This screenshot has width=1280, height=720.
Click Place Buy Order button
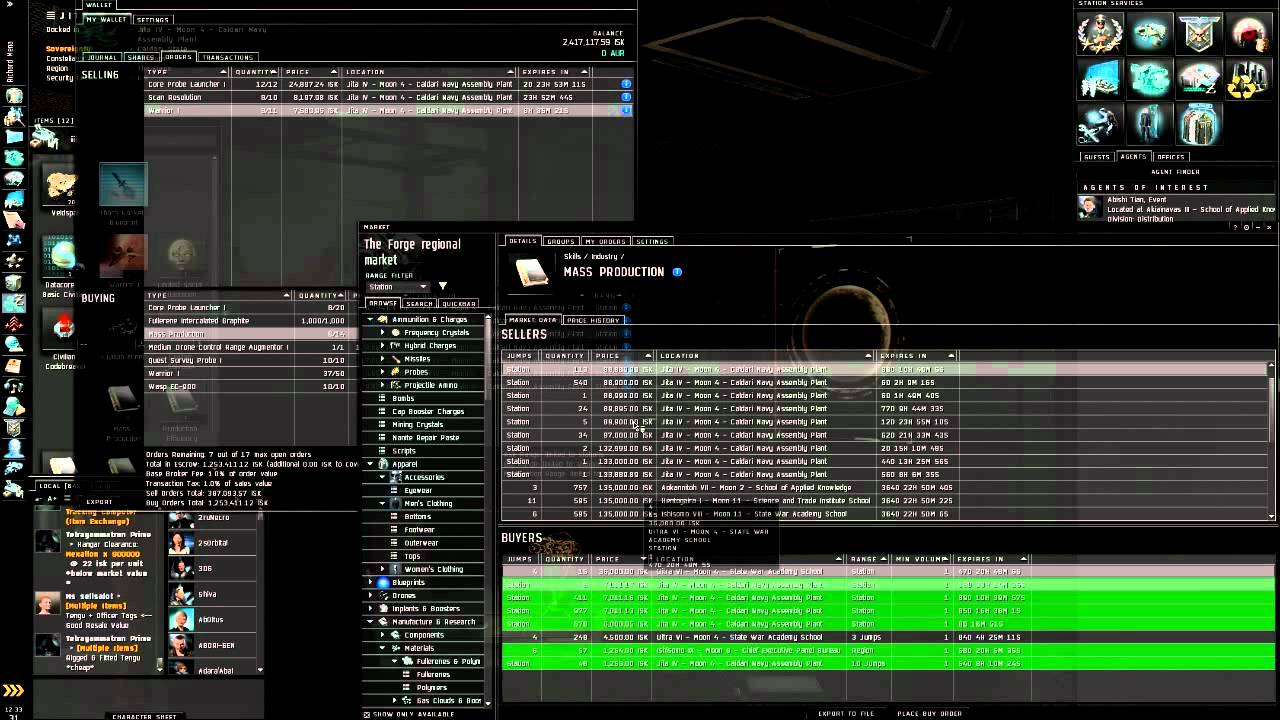929,713
